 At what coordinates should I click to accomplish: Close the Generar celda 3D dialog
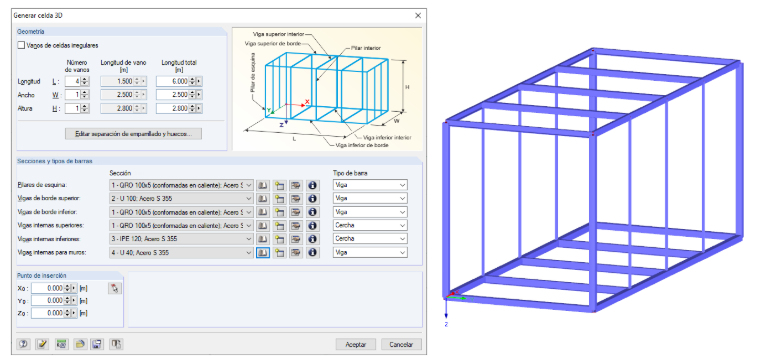click(x=418, y=15)
